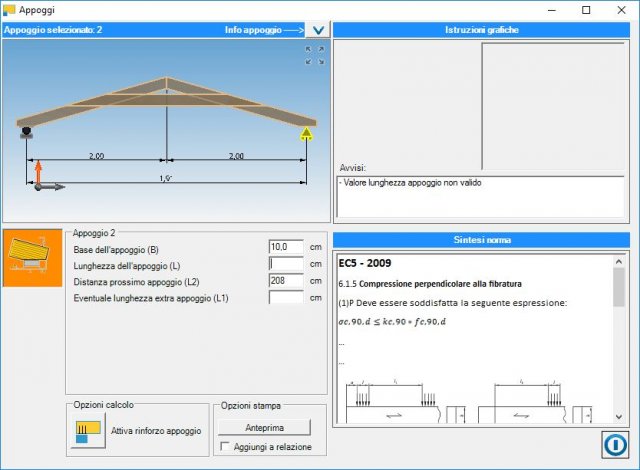Viewport: 640px width, 470px height.
Task: Click the orange vertical axis arrow
Action: tap(38, 172)
